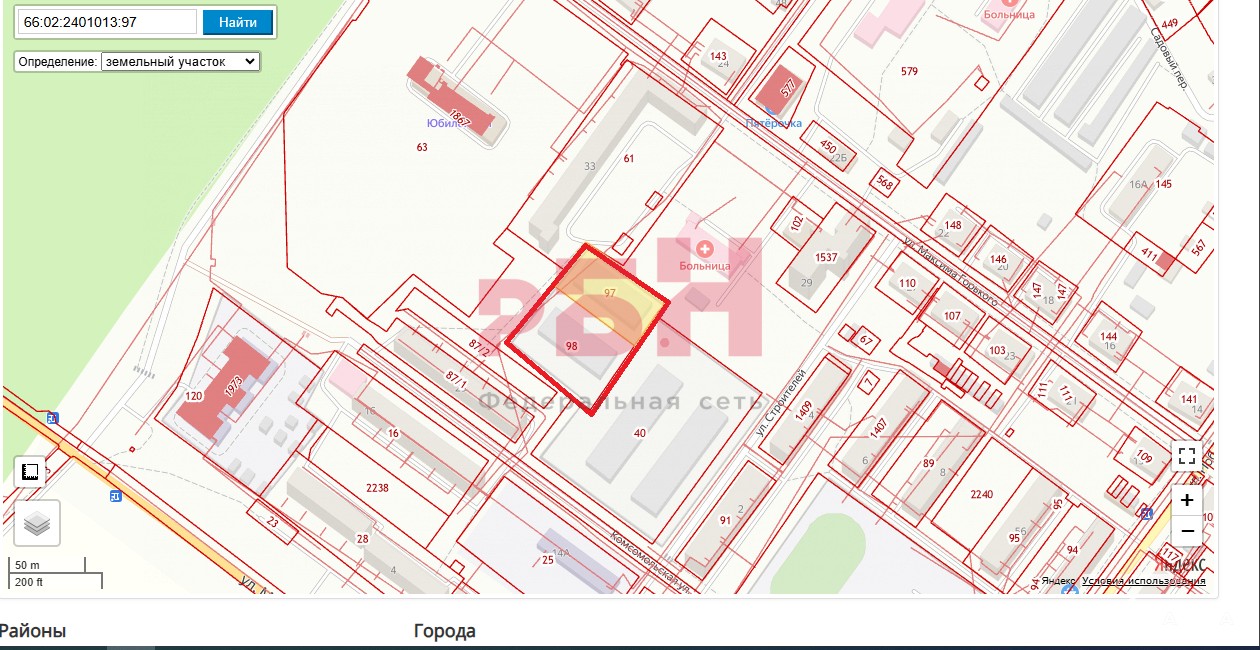Select parcel labeled 2240
1260x650 pixels.
point(982,494)
